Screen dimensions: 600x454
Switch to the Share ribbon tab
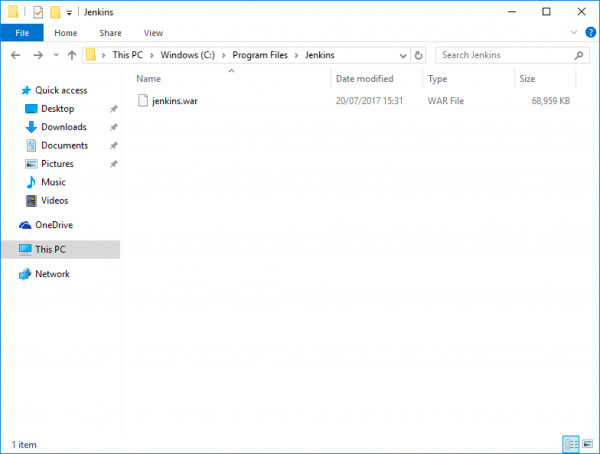[110, 33]
